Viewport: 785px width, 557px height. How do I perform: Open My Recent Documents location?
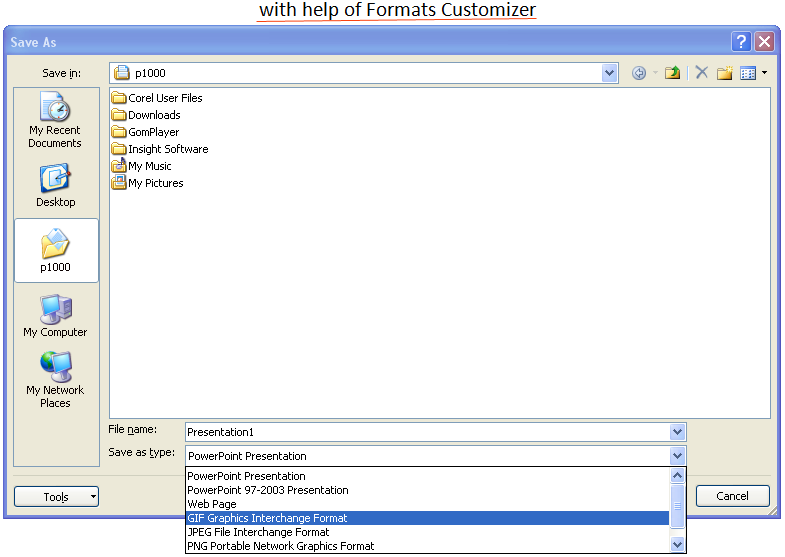[x=55, y=120]
